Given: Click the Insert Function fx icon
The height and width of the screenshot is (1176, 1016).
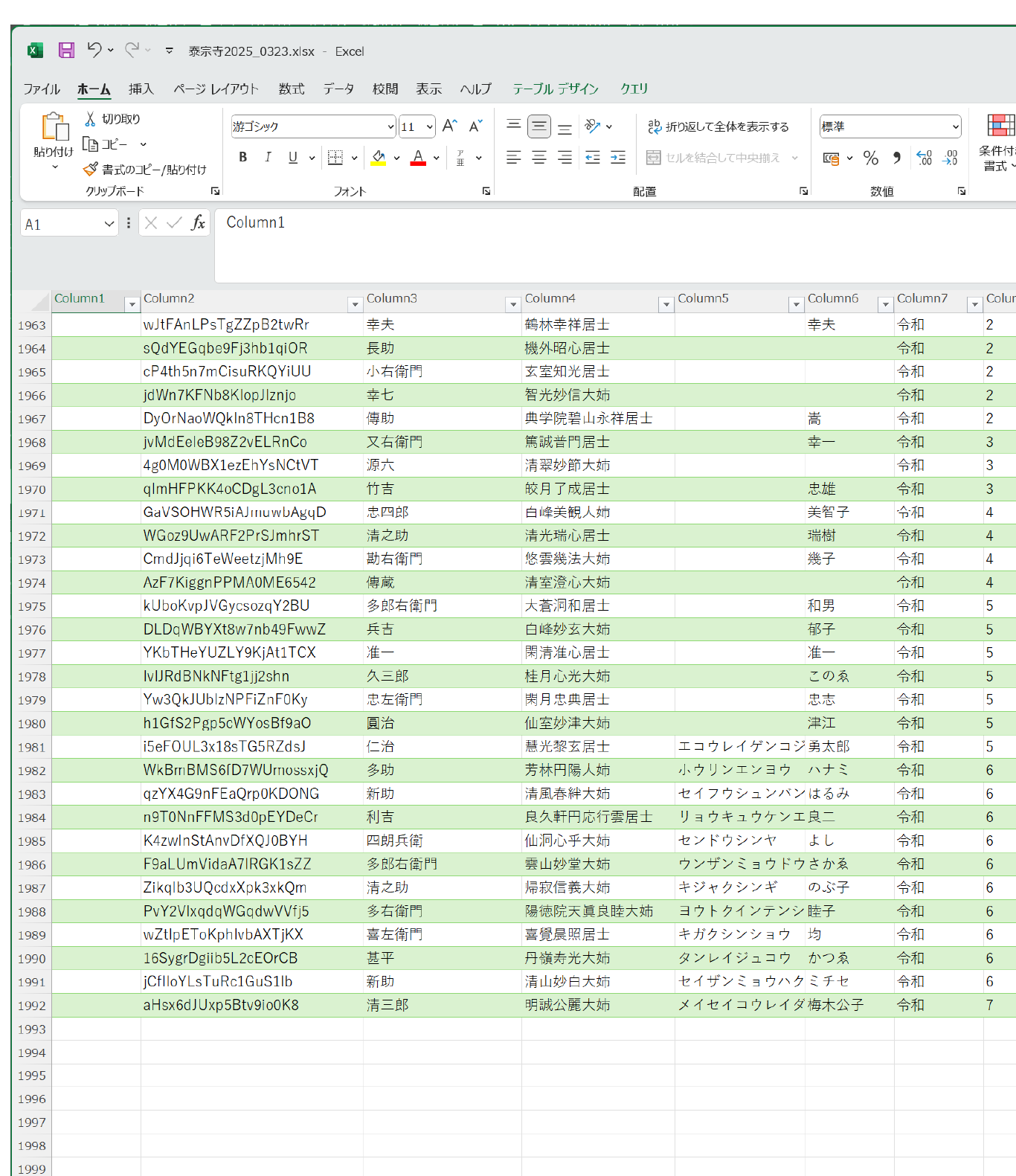Looking at the screenshot, I should (198, 223).
